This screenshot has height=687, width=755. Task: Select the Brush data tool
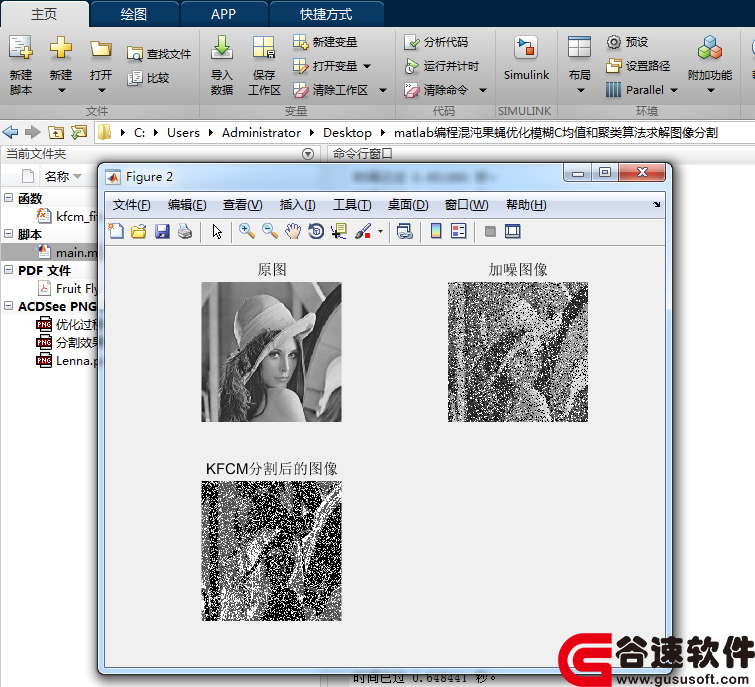[363, 232]
